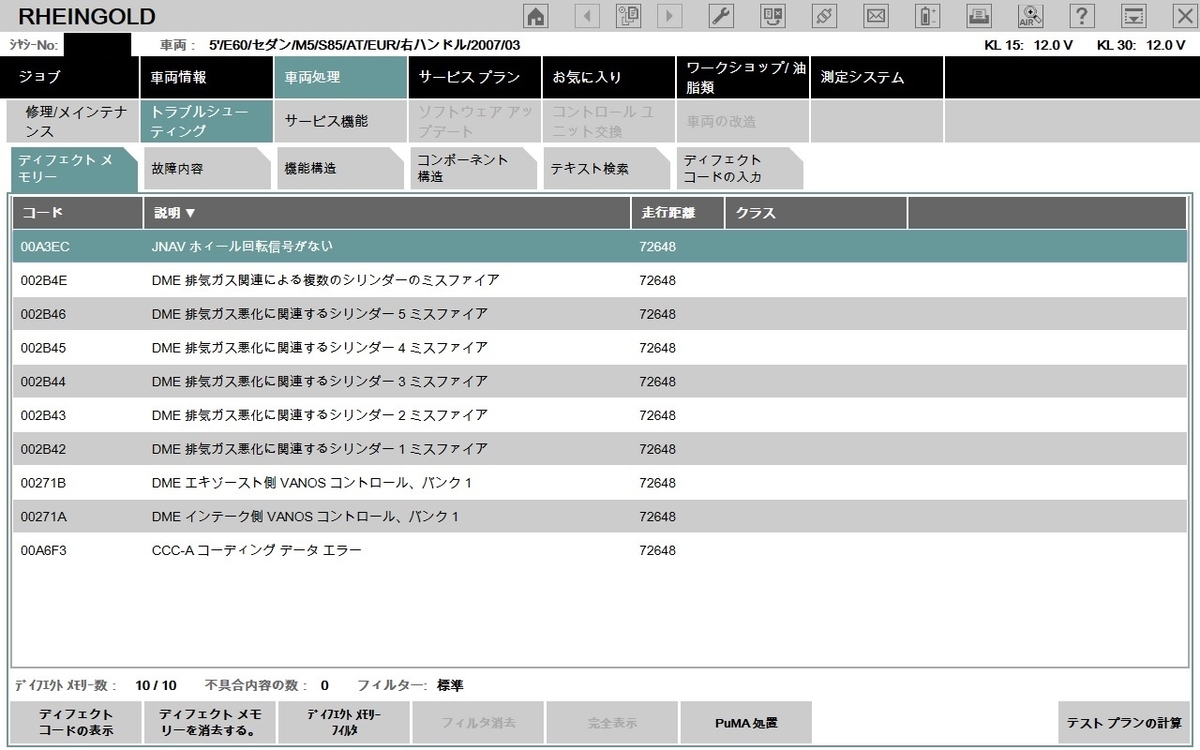The width and height of the screenshot is (1200, 750).
Task: Select the 車両情報 main menu
Action: coord(206,77)
